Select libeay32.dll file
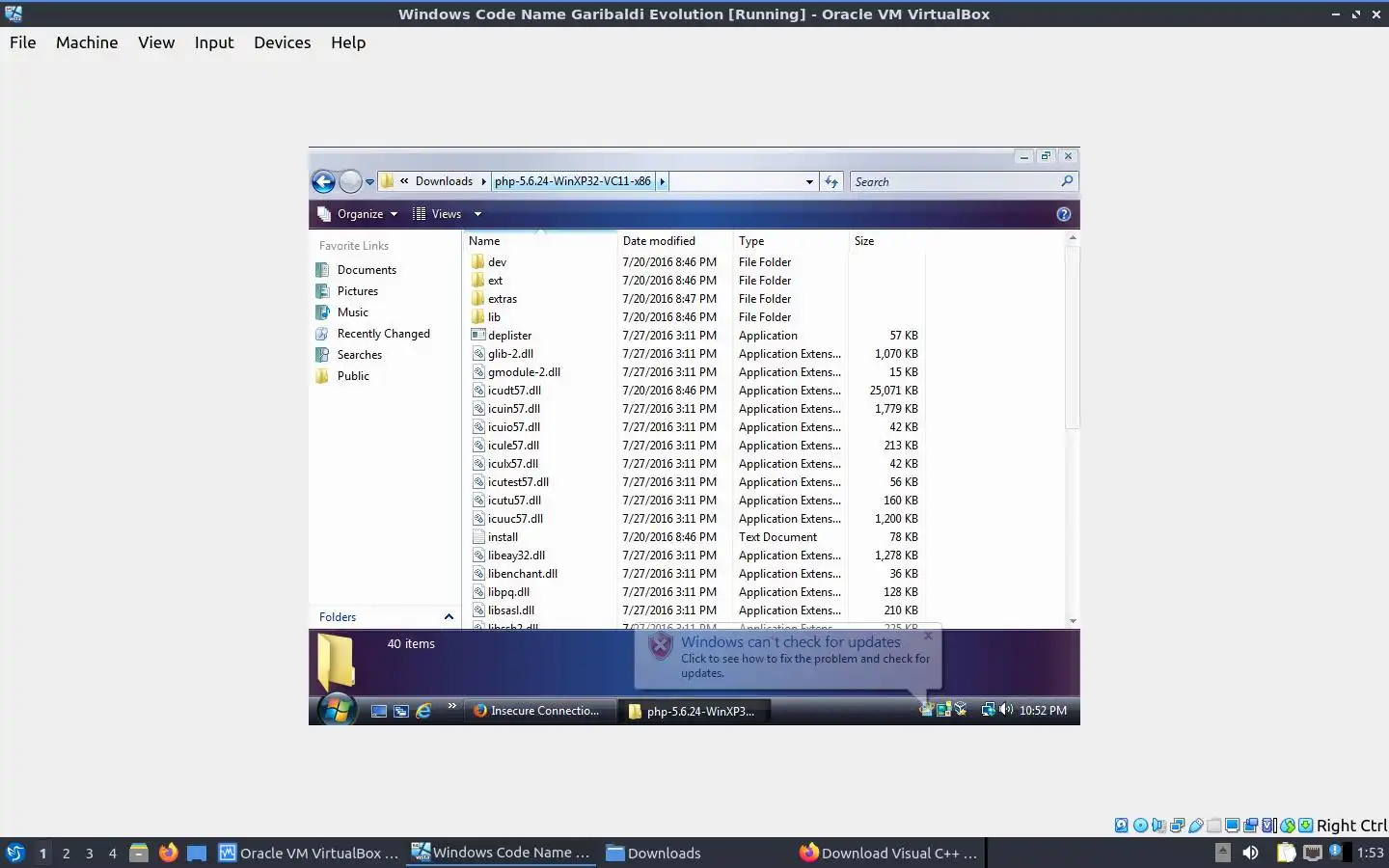 508,556
